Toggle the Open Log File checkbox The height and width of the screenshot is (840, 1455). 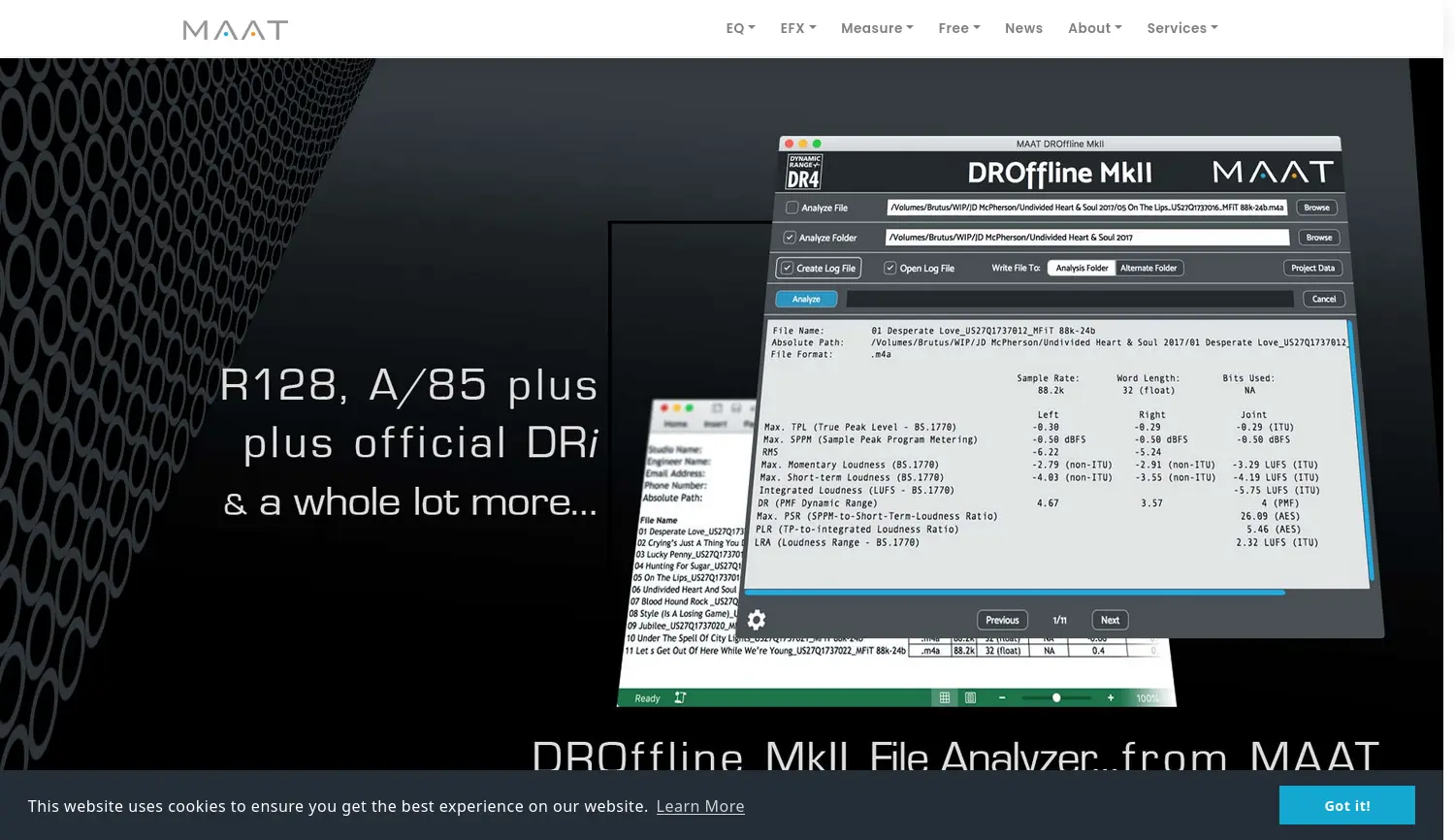tap(889, 268)
